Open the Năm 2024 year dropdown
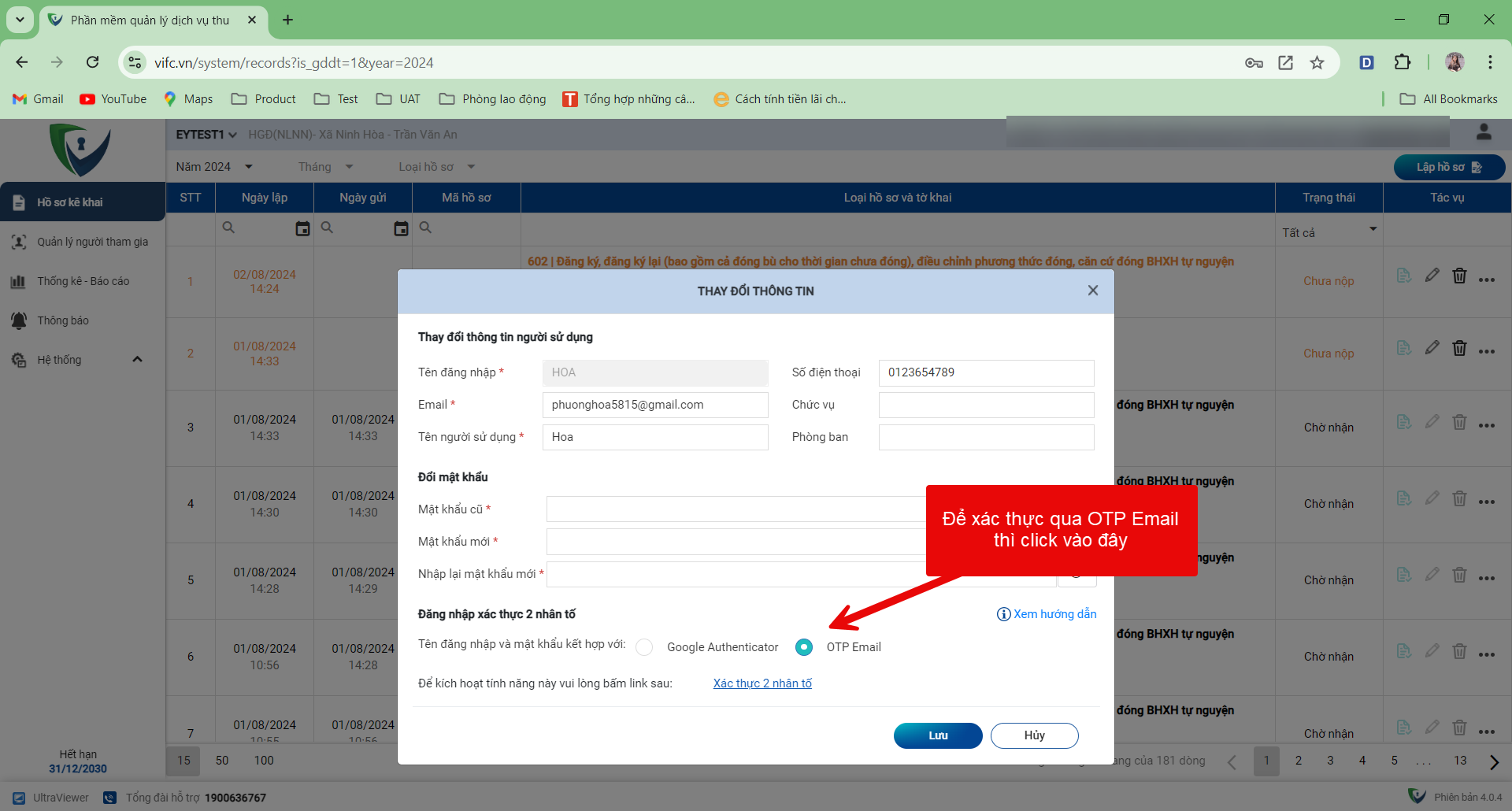The width and height of the screenshot is (1512, 811). 213,167
